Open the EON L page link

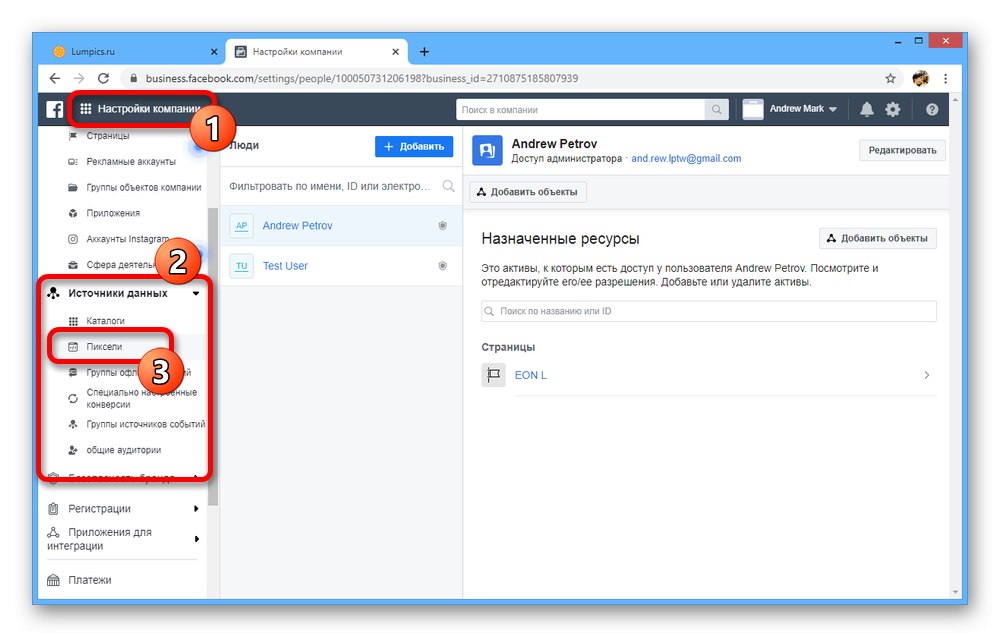(x=531, y=376)
